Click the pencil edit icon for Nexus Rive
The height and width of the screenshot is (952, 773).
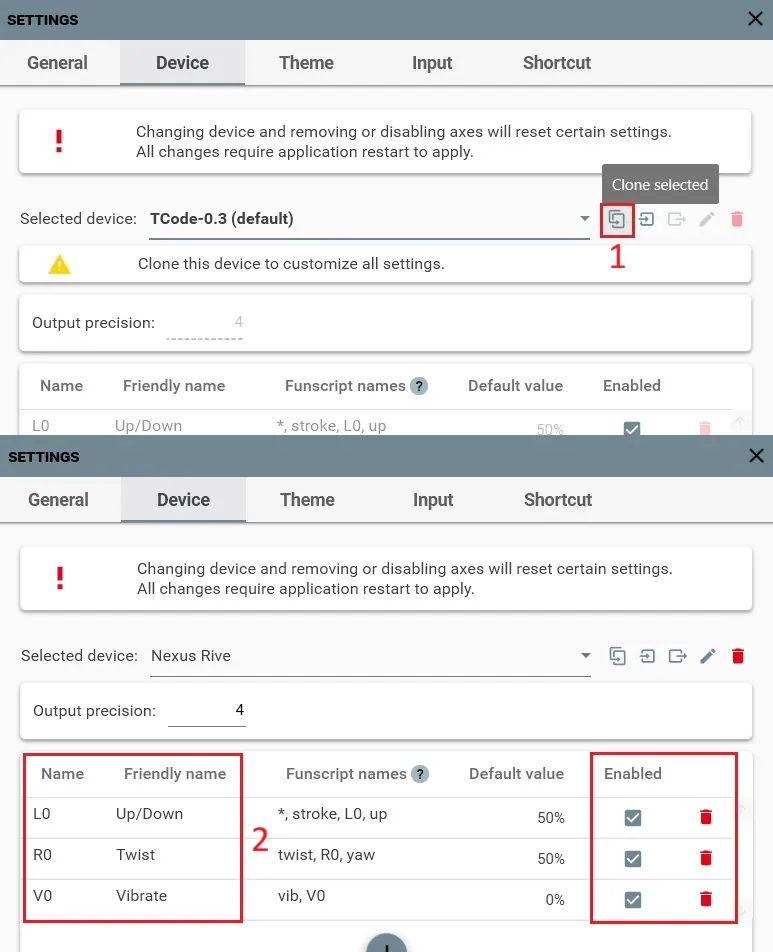click(707, 656)
